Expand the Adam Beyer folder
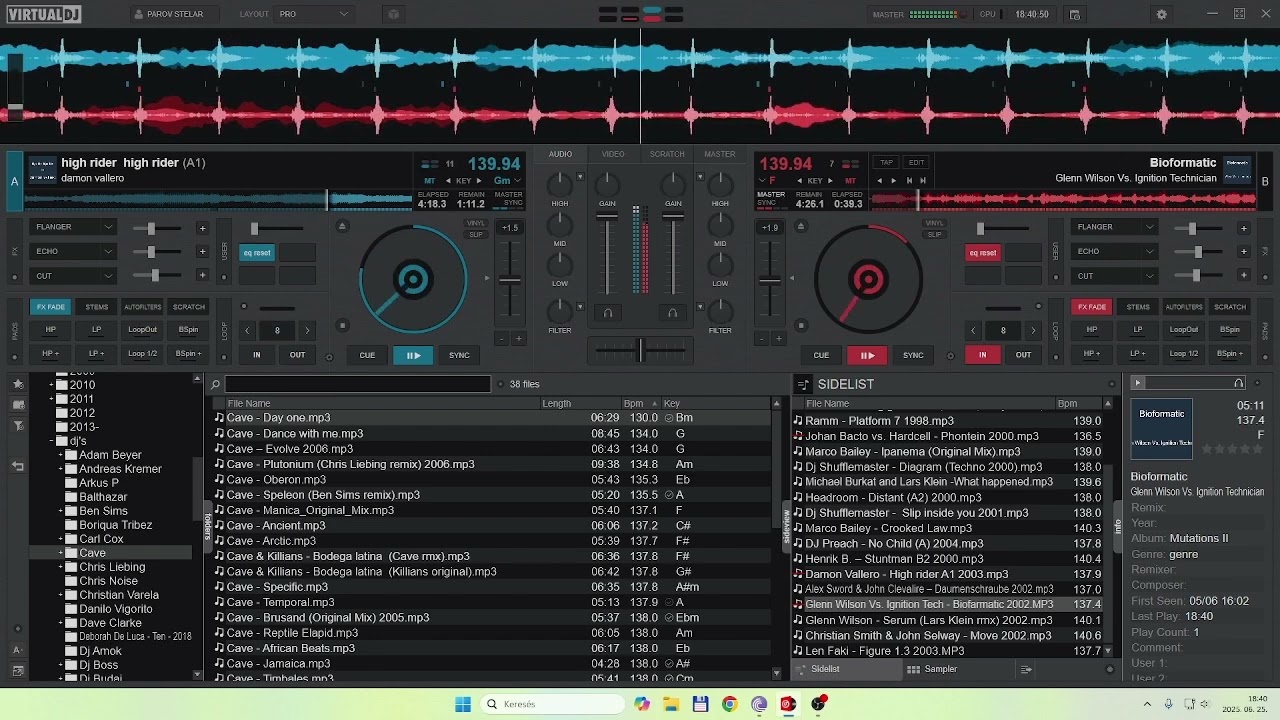The image size is (1280, 720). (x=61, y=455)
